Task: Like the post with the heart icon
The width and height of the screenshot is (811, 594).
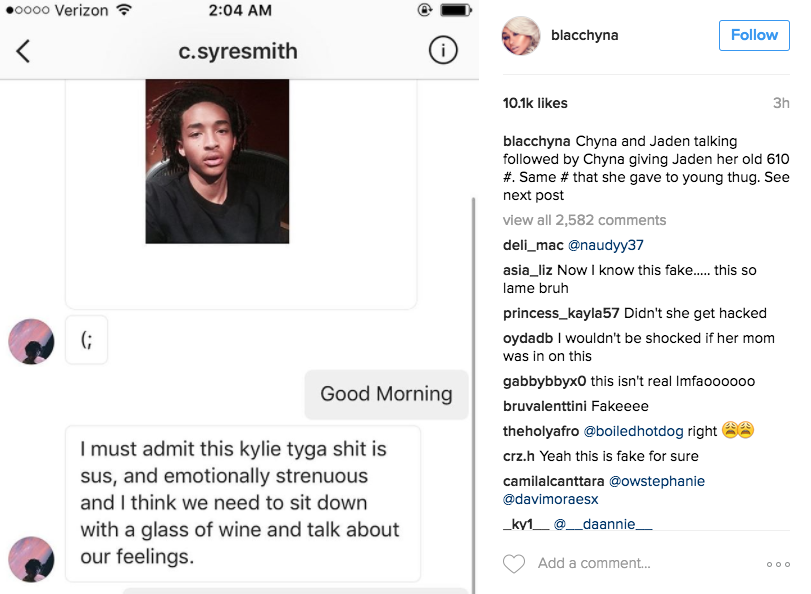Action: click(514, 563)
